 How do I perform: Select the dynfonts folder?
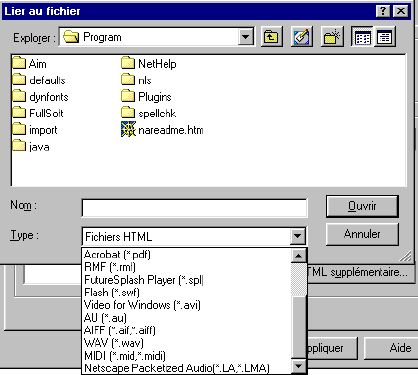[x=40, y=97]
